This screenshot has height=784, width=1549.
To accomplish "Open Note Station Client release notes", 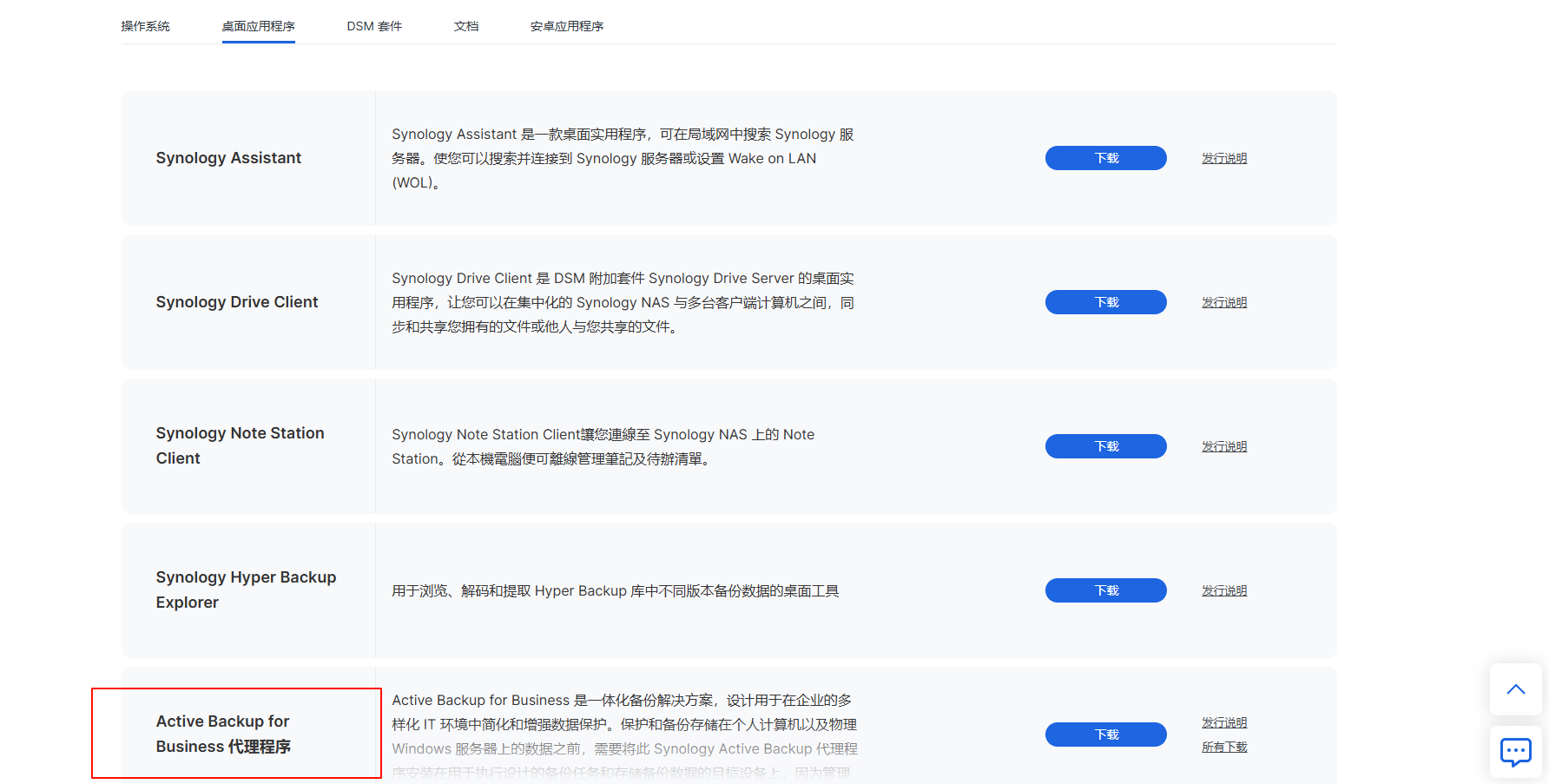I will click(x=1223, y=446).
